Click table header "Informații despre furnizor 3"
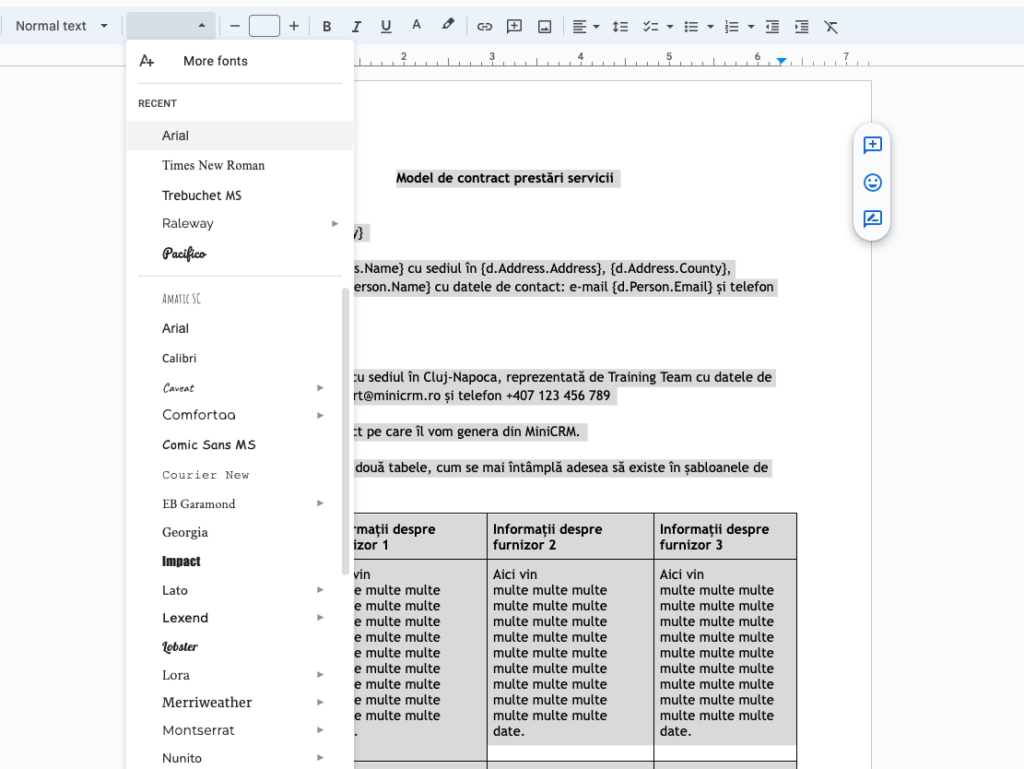The width and height of the screenshot is (1024, 769). (x=714, y=537)
